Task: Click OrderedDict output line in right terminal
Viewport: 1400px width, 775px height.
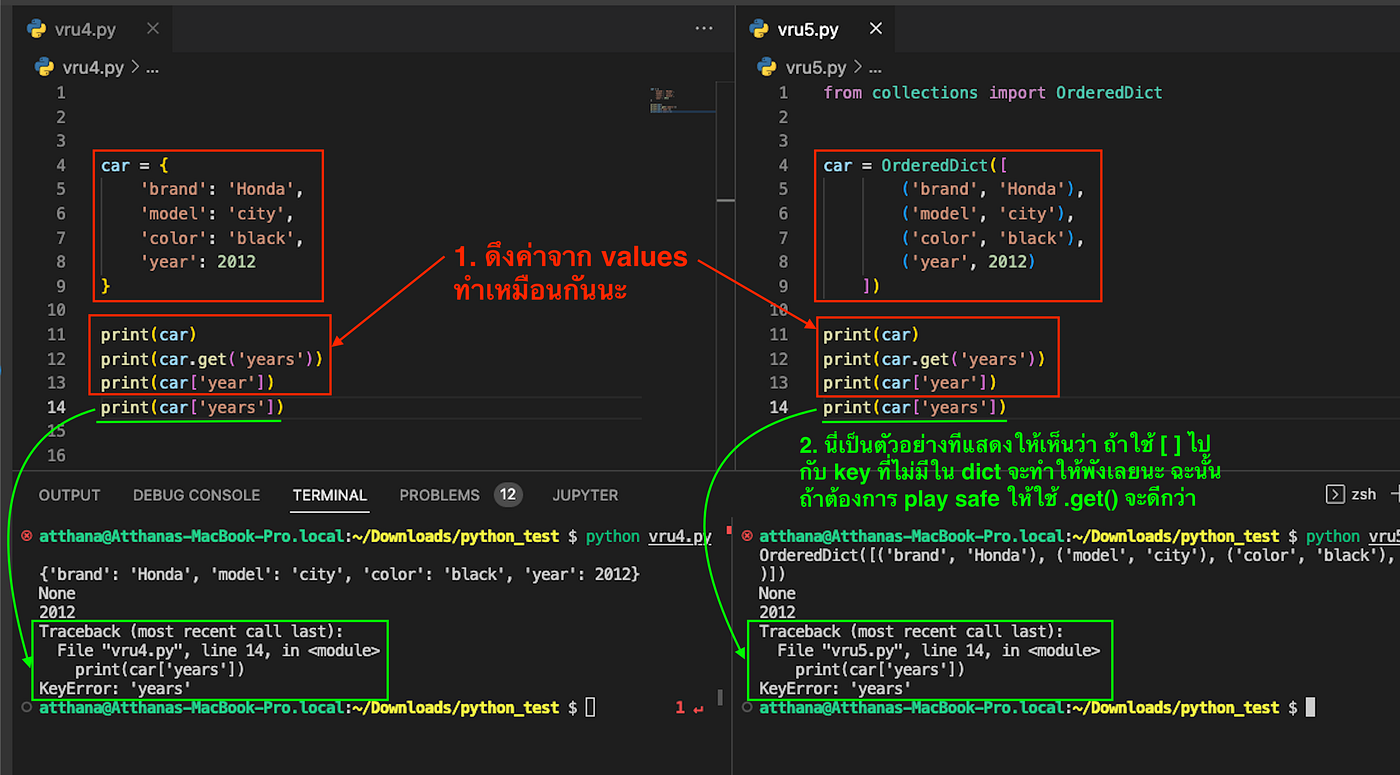Action: pos(1079,555)
